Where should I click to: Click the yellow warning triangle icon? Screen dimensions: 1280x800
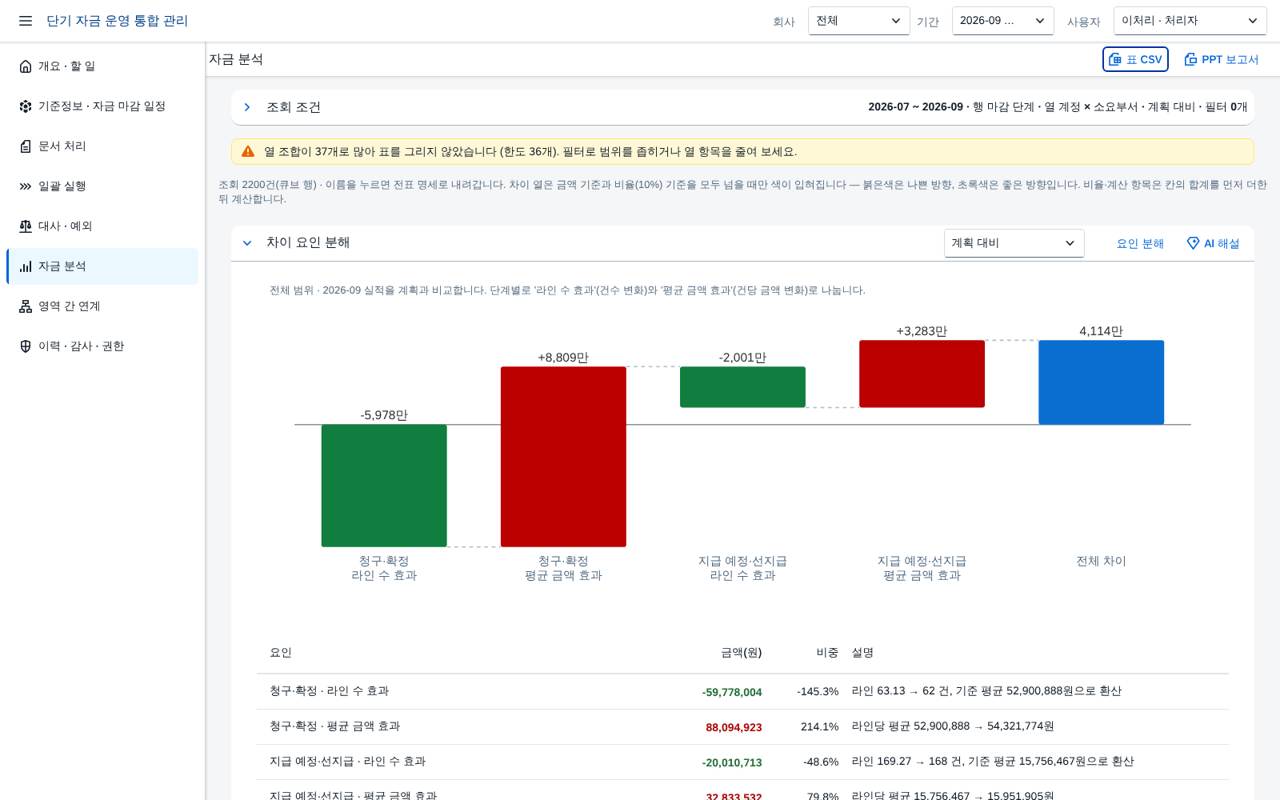tap(248, 151)
